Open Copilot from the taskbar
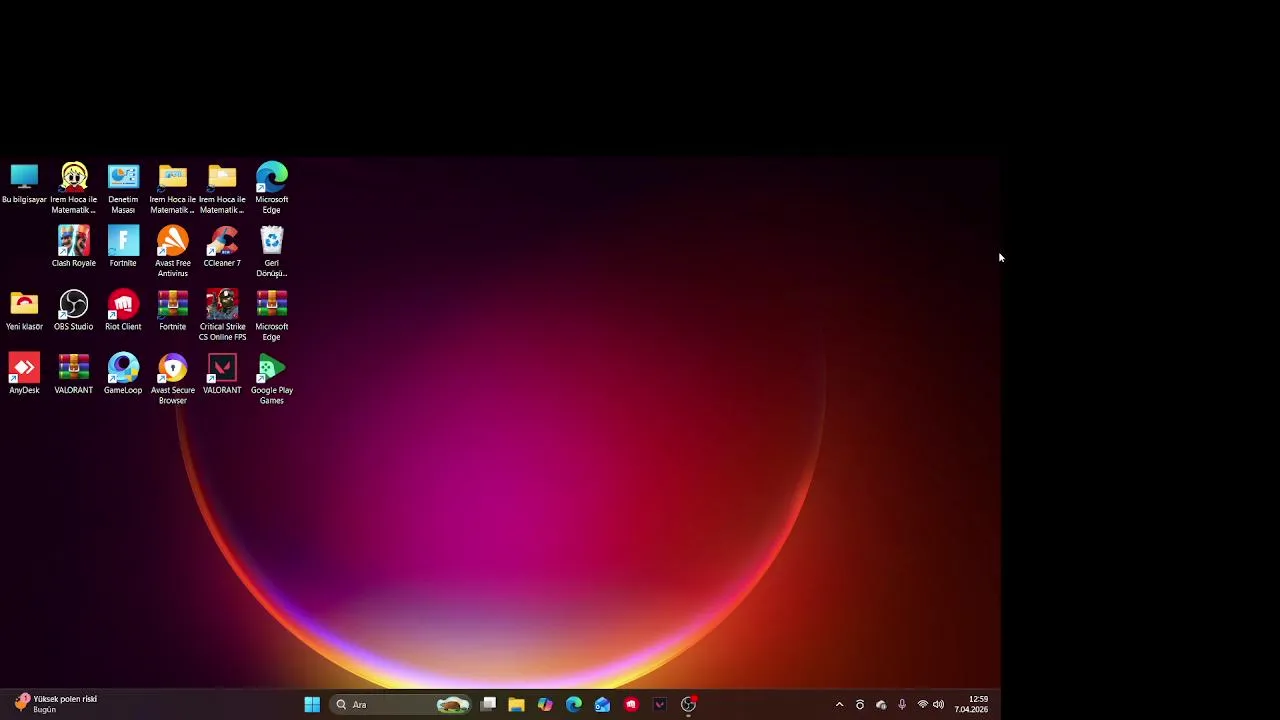 (x=545, y=705)
